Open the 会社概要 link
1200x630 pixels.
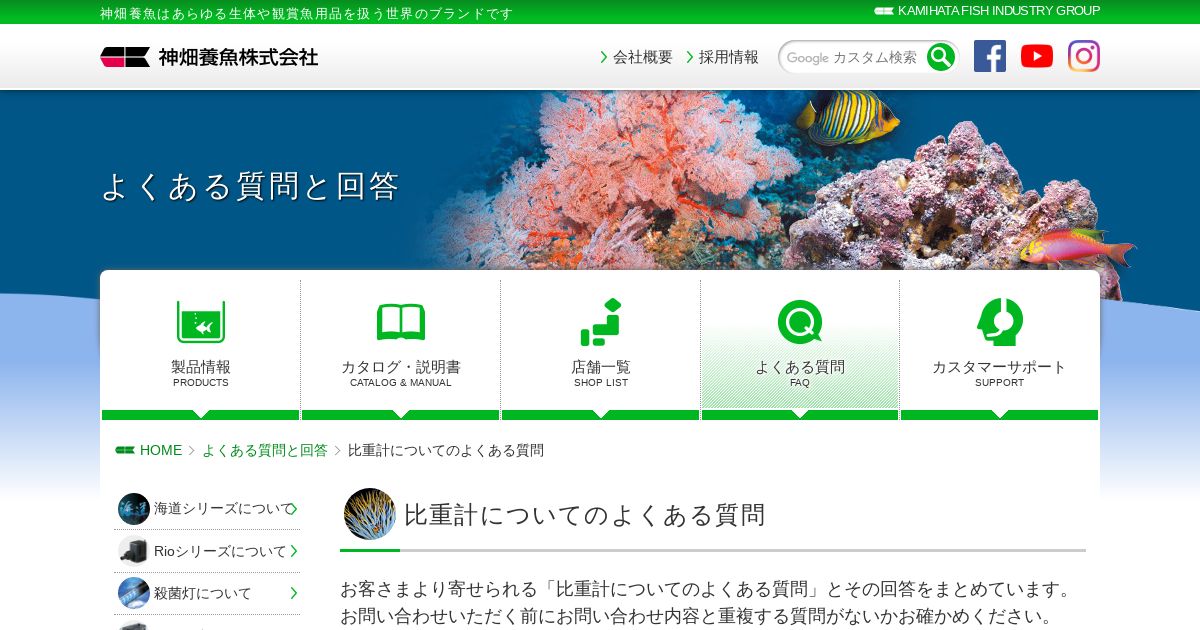click(x=636, y=57)
